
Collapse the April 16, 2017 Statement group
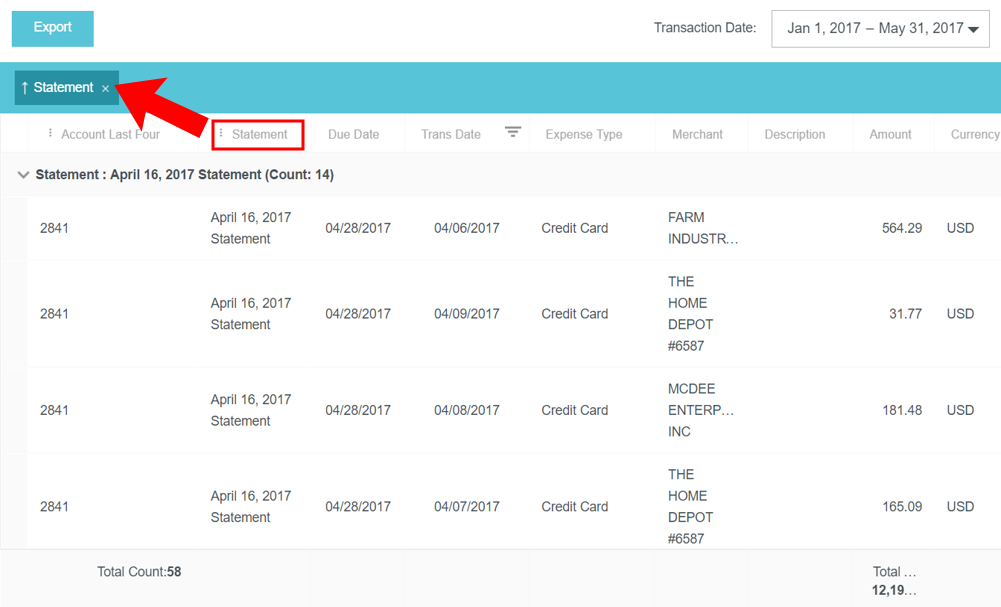tap(23, 175)
